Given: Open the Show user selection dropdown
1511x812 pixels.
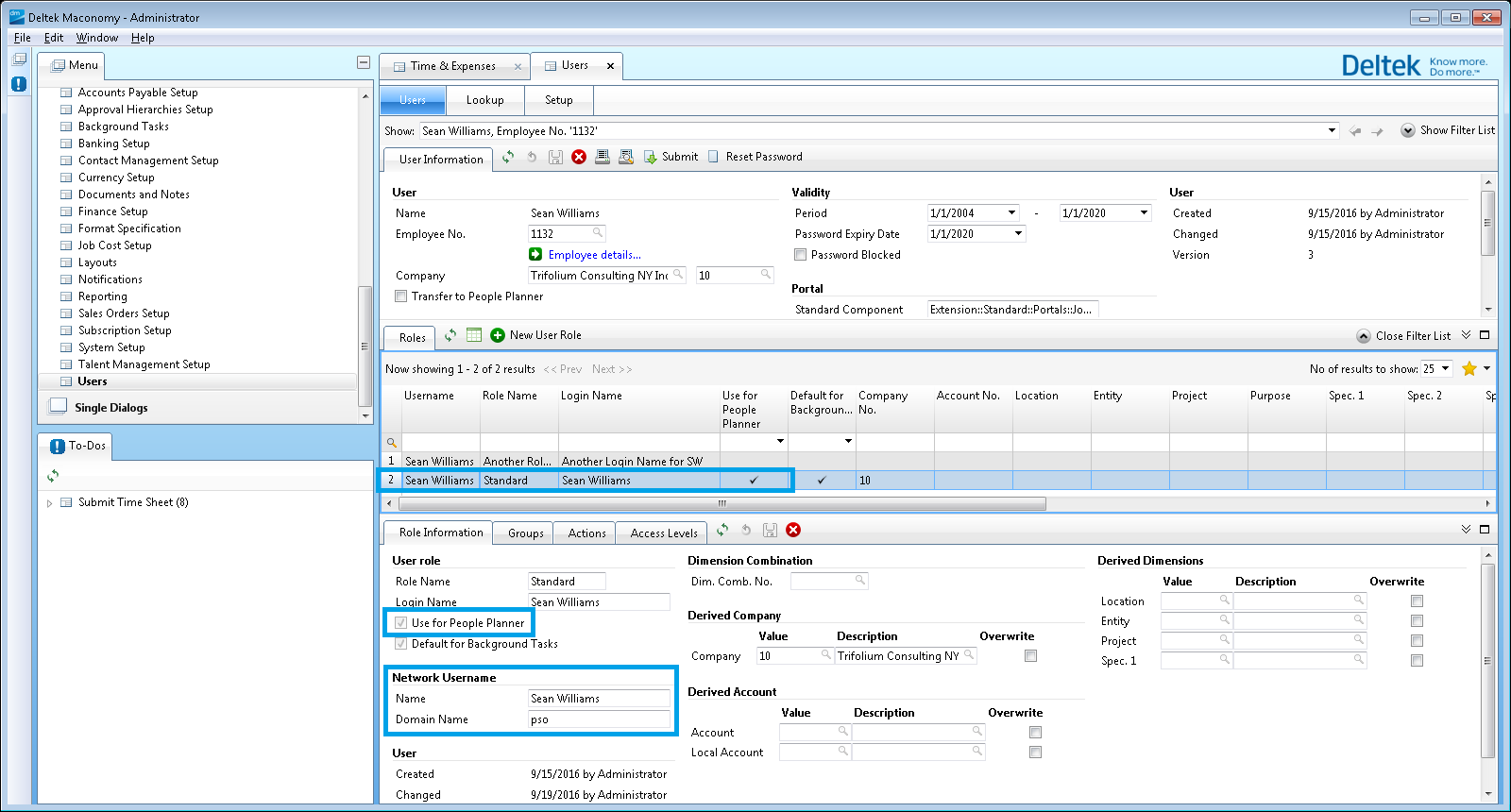Looking at the screenshot, I should 1332,131.
